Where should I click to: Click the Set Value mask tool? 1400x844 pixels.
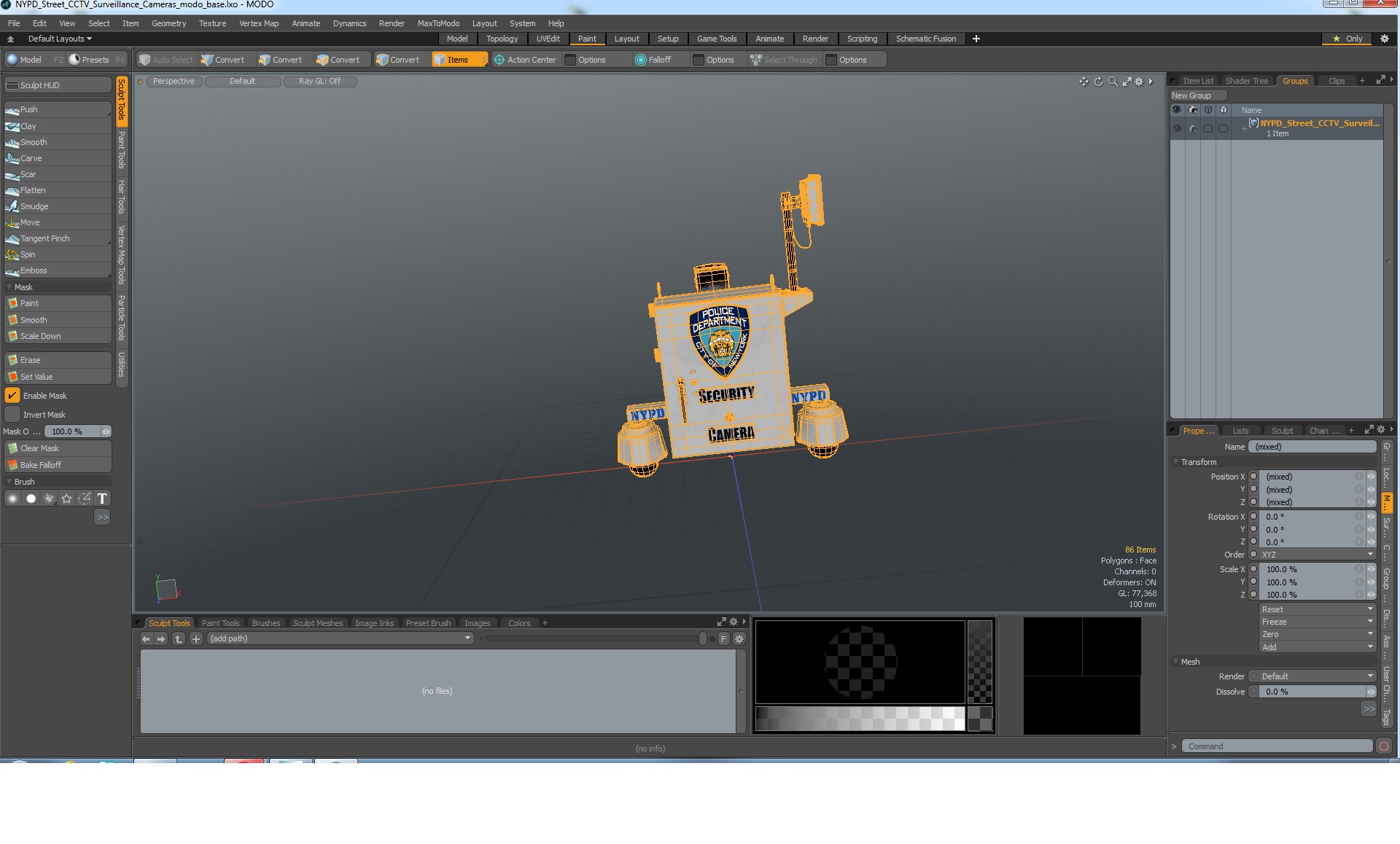tap(58, 377)
